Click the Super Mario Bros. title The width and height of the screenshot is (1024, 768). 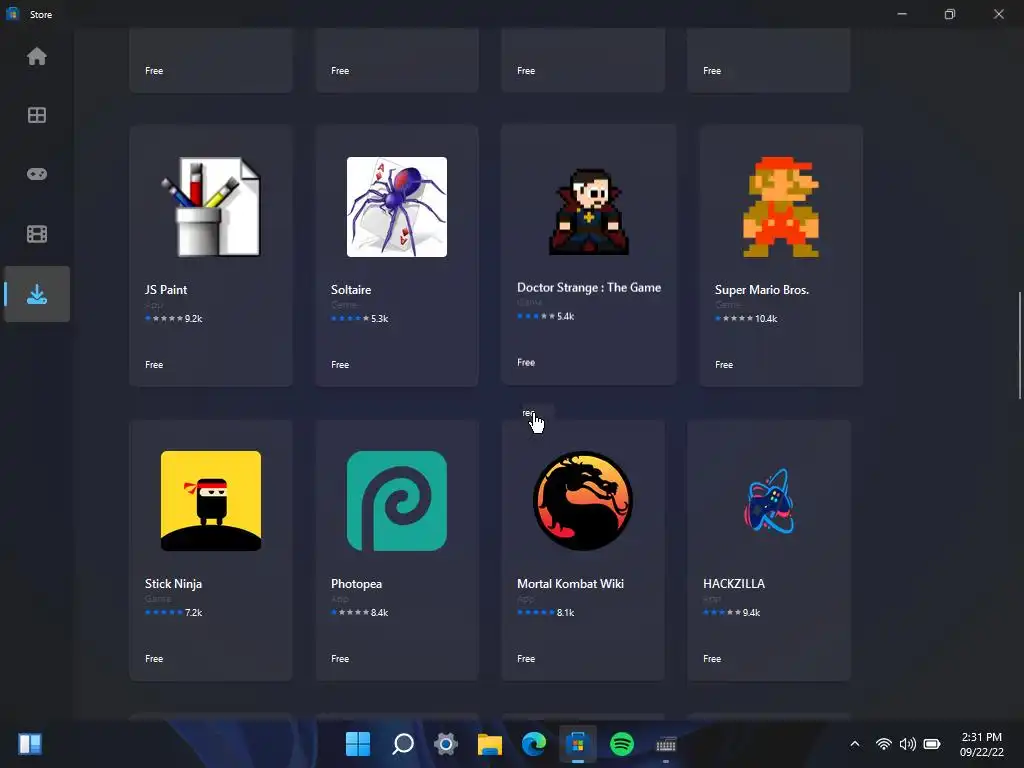(761, 290)
